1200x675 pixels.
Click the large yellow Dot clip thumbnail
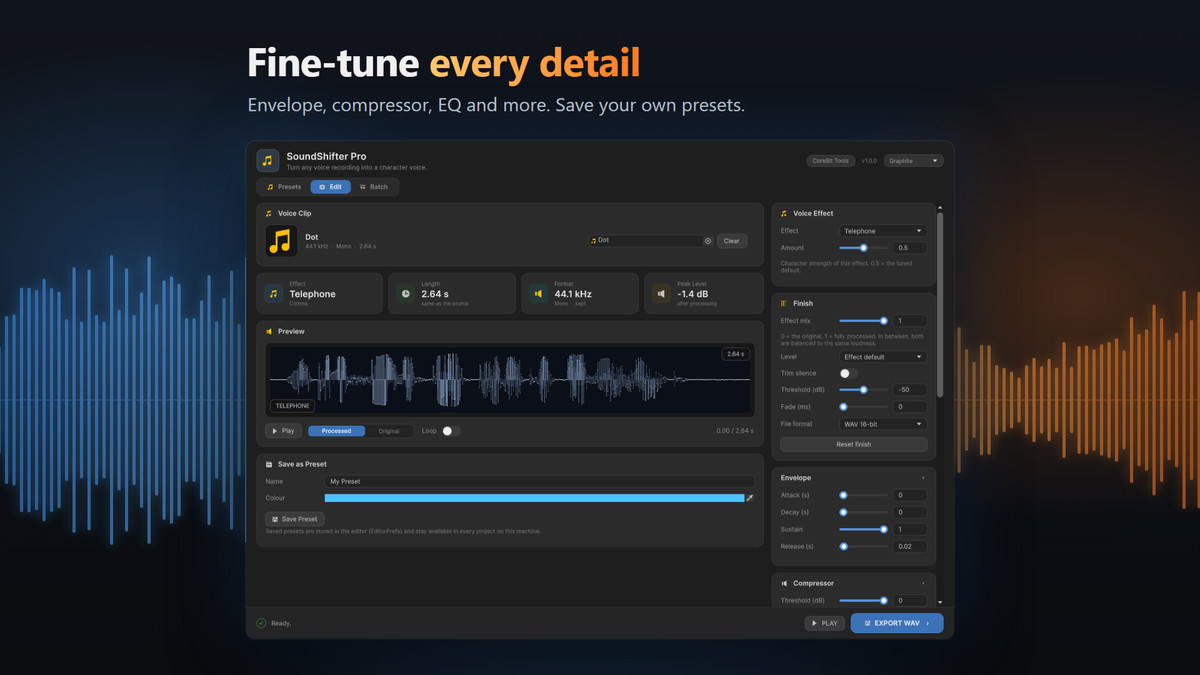point(281,240)
